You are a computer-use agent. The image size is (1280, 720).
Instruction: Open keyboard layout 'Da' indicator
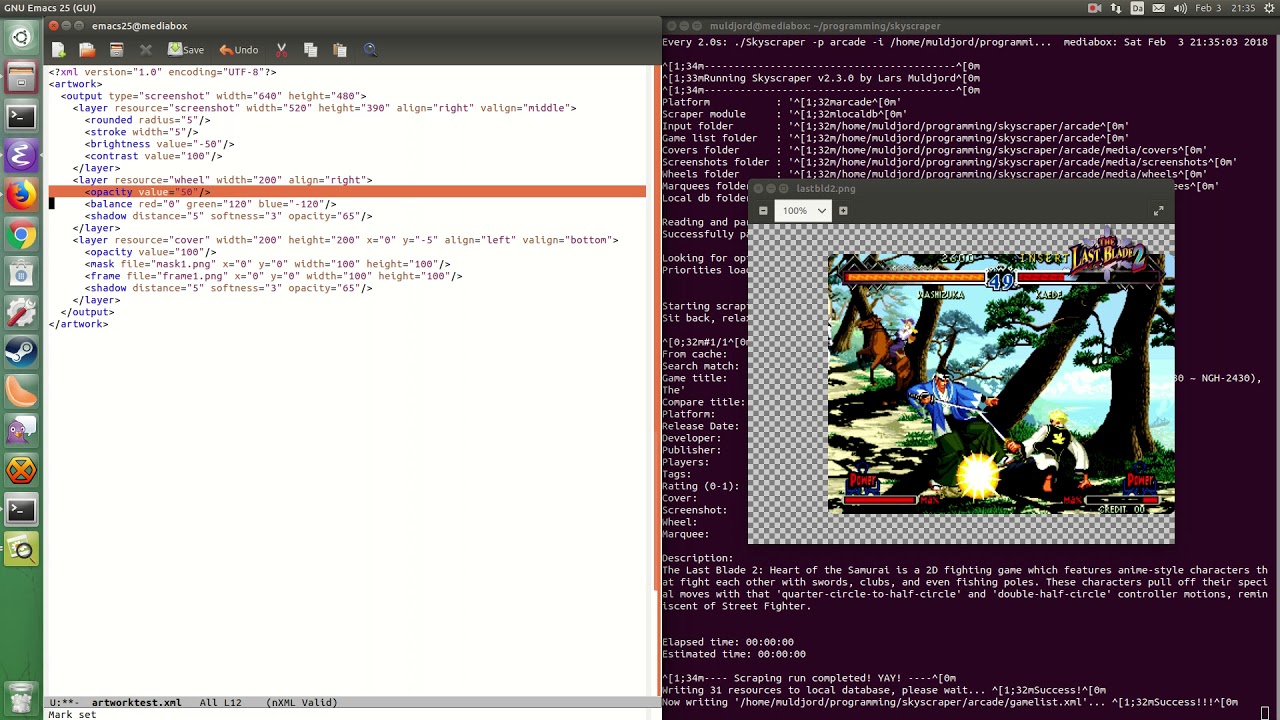[1137, 8]
